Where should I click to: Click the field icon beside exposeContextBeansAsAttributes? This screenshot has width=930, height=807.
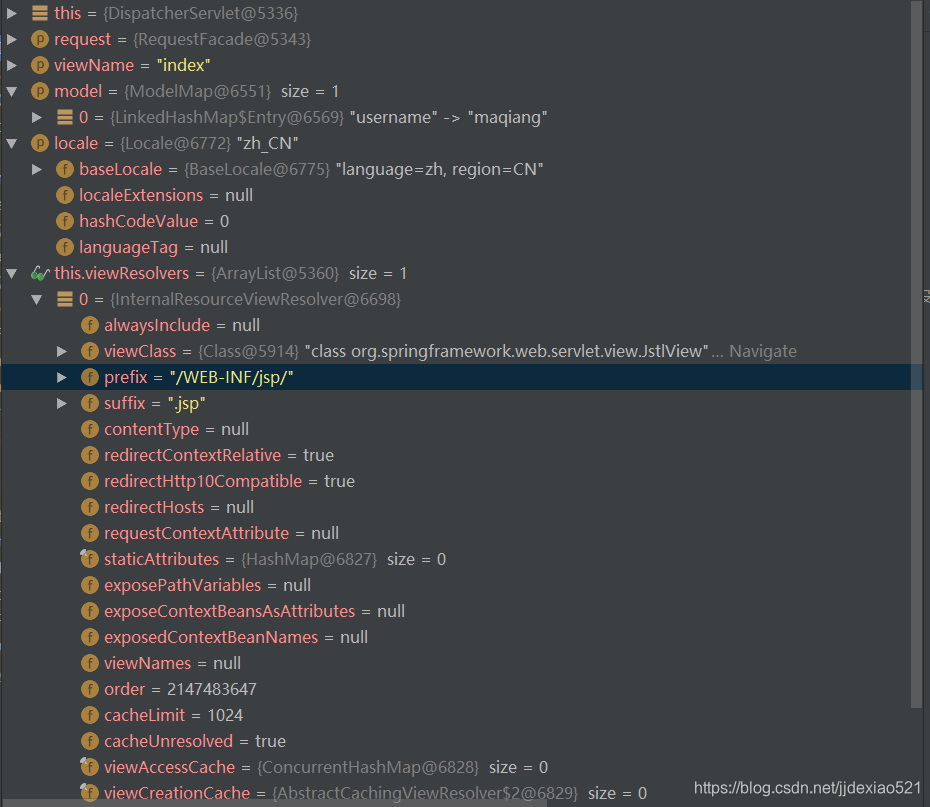click(x=90, y=611)
